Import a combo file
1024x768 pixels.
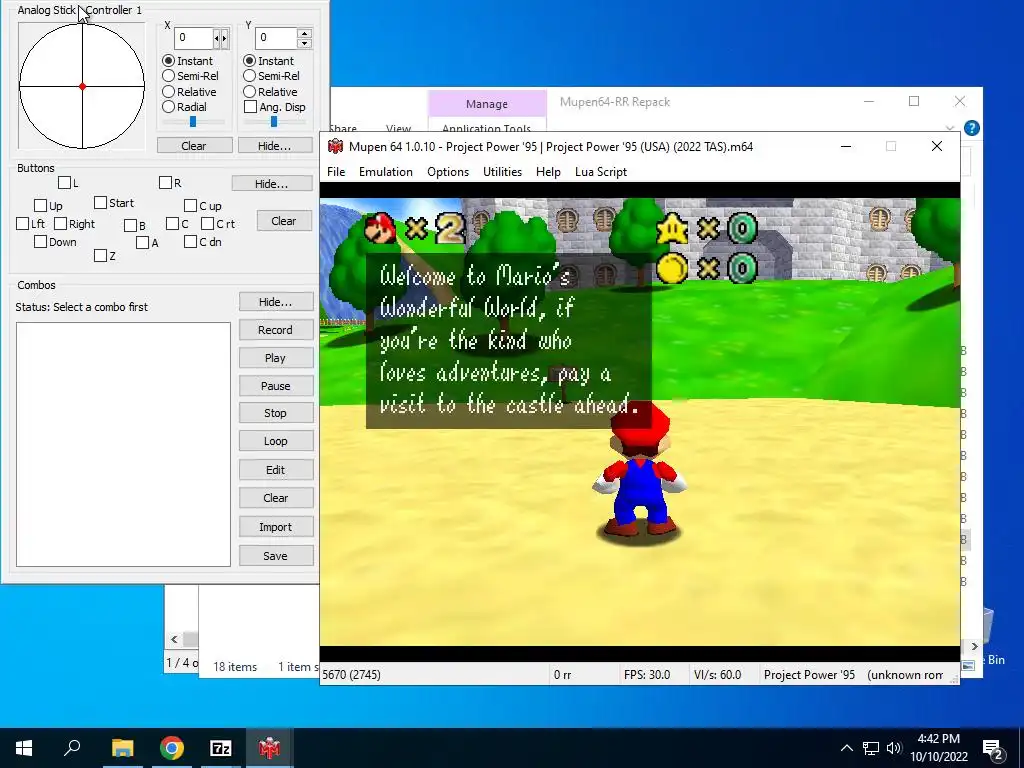[x=276, y=528]
